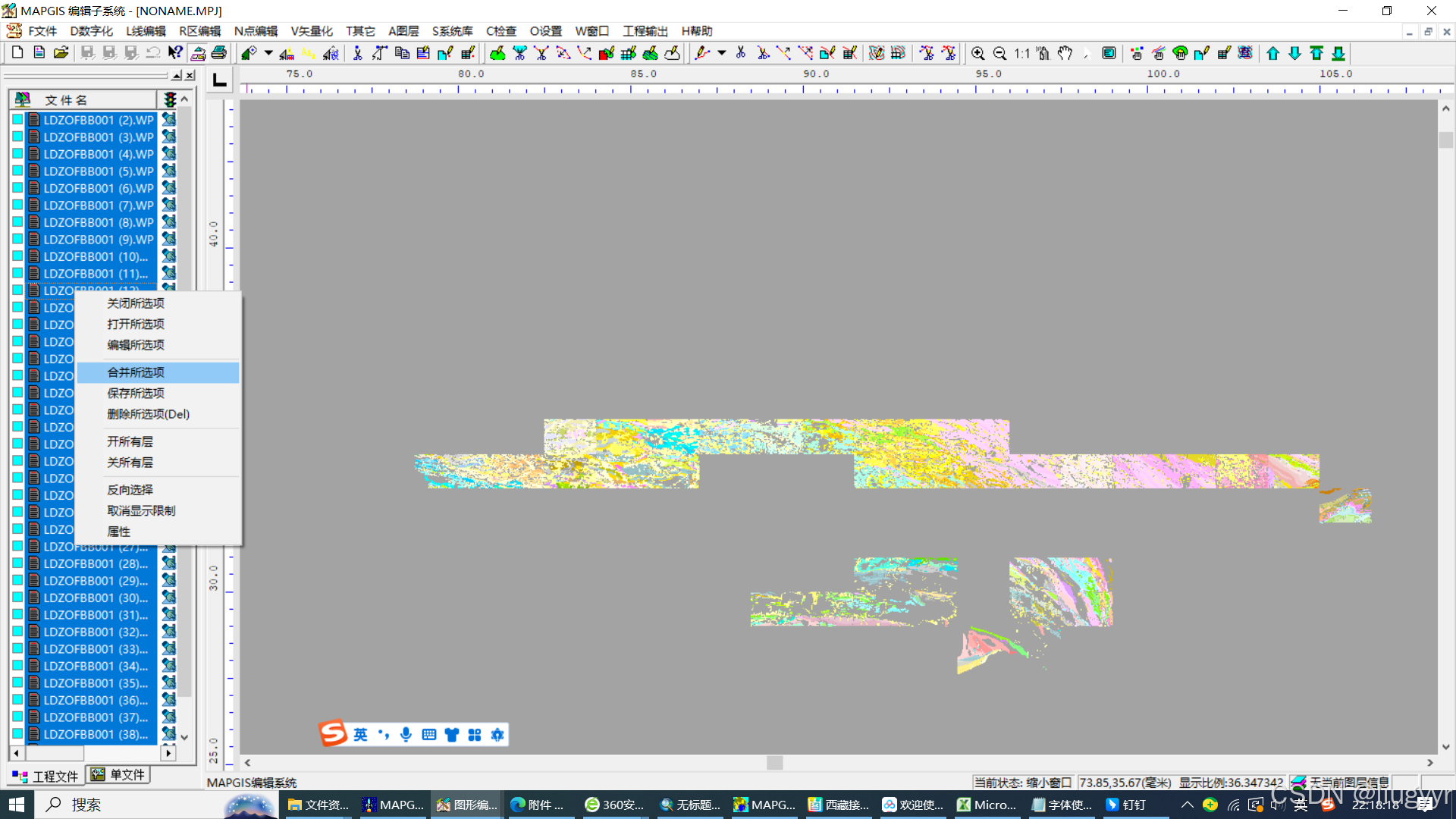This screenshot has width=1456, height=819.
Task: Click the open folder toolbar icon
Action: tap(61, 53)
